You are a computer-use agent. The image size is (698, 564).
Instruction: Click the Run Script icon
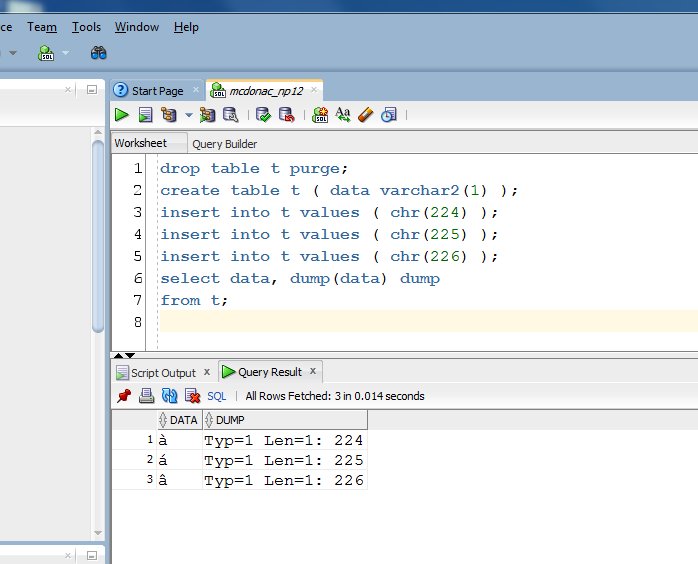click(145, 115)
